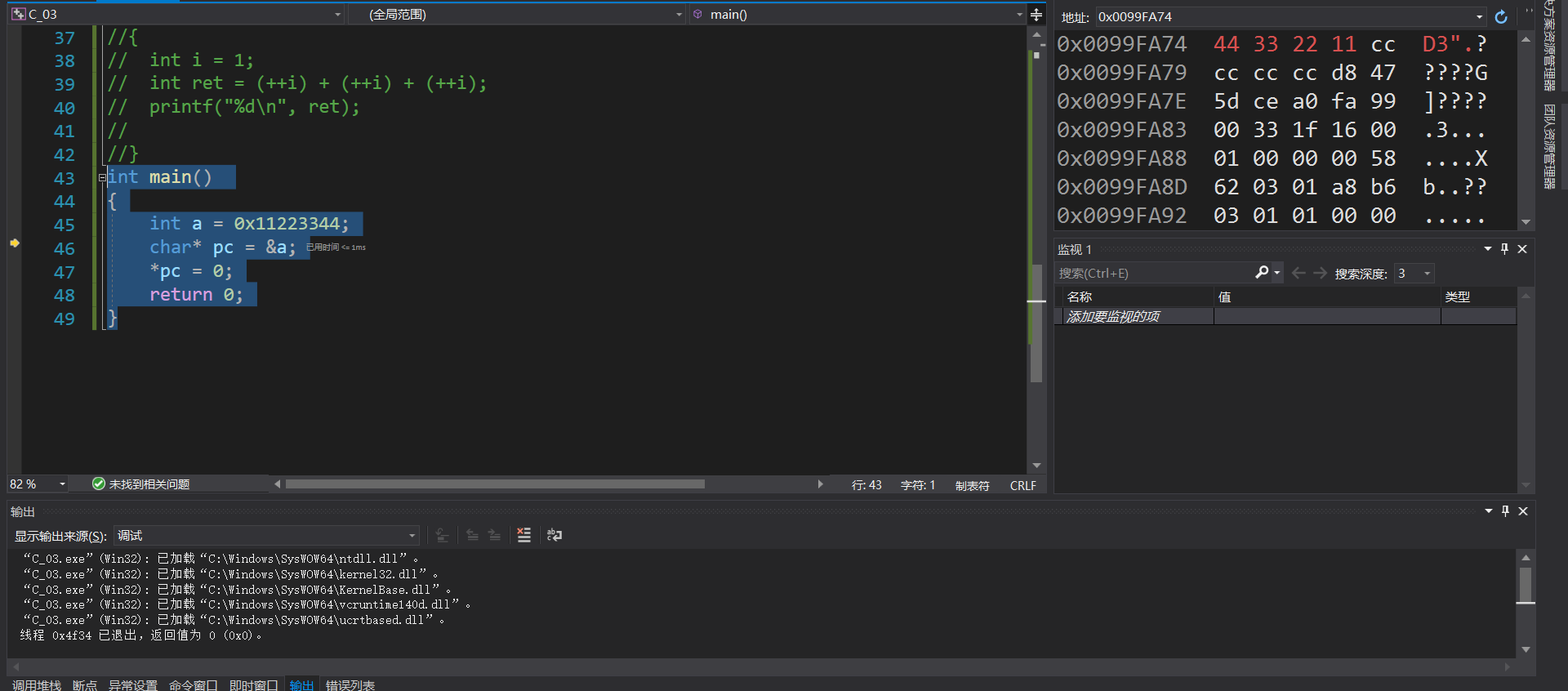The width and height of the screenshot is (1568, 691).
Task: Go to previous message icon in output
Action: pos(472,535)
